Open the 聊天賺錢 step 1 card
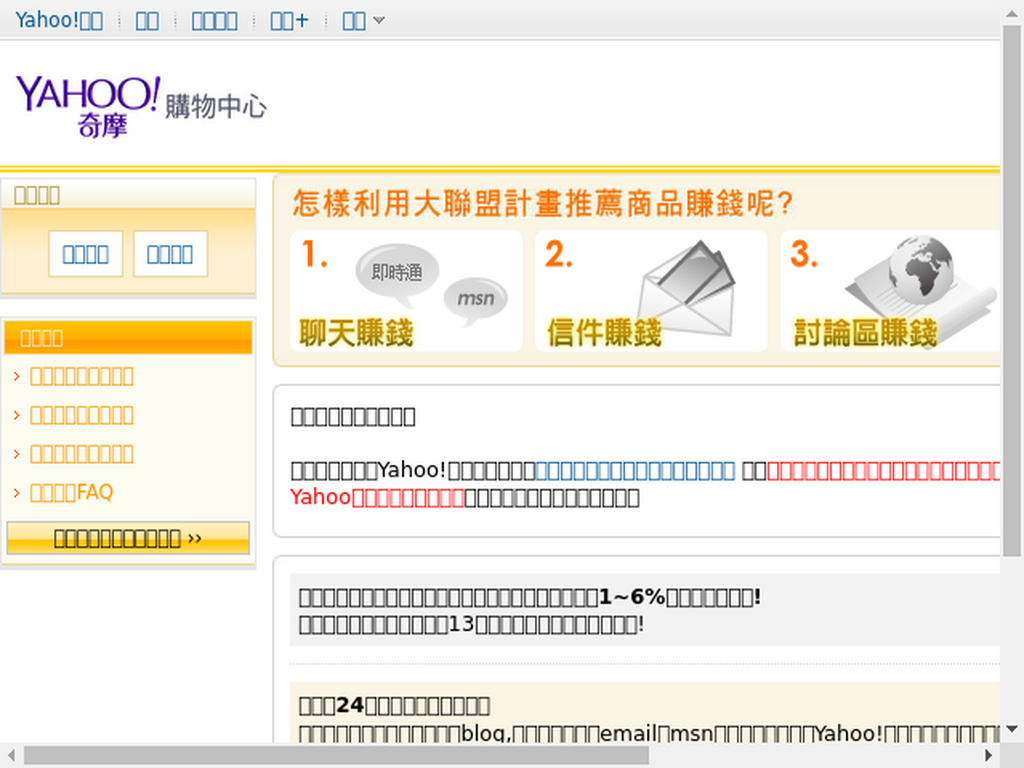This screenshot has height=768, width=1024. point(406,291)
